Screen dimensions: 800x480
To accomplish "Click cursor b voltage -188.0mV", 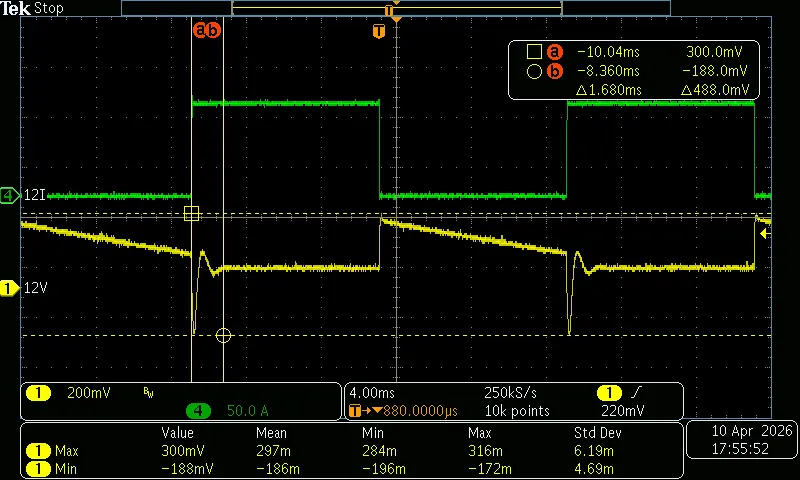I will tap(715, 71).
